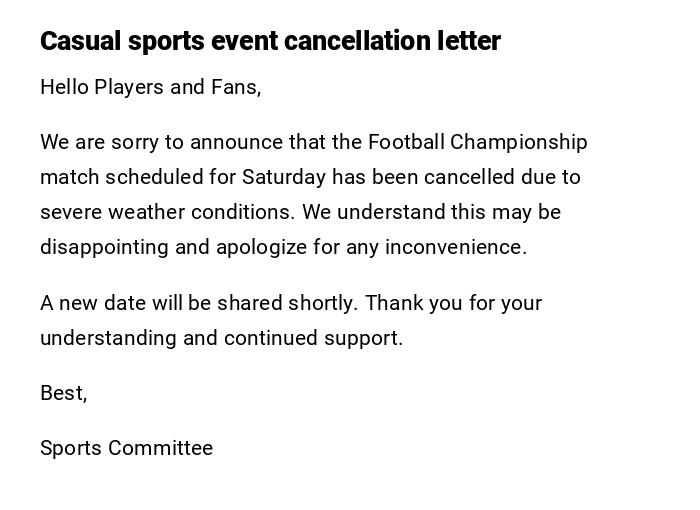700x510 pixels.
Task: Click the word 'disappointing' in the first paragraph
Action: coord(105,247)
